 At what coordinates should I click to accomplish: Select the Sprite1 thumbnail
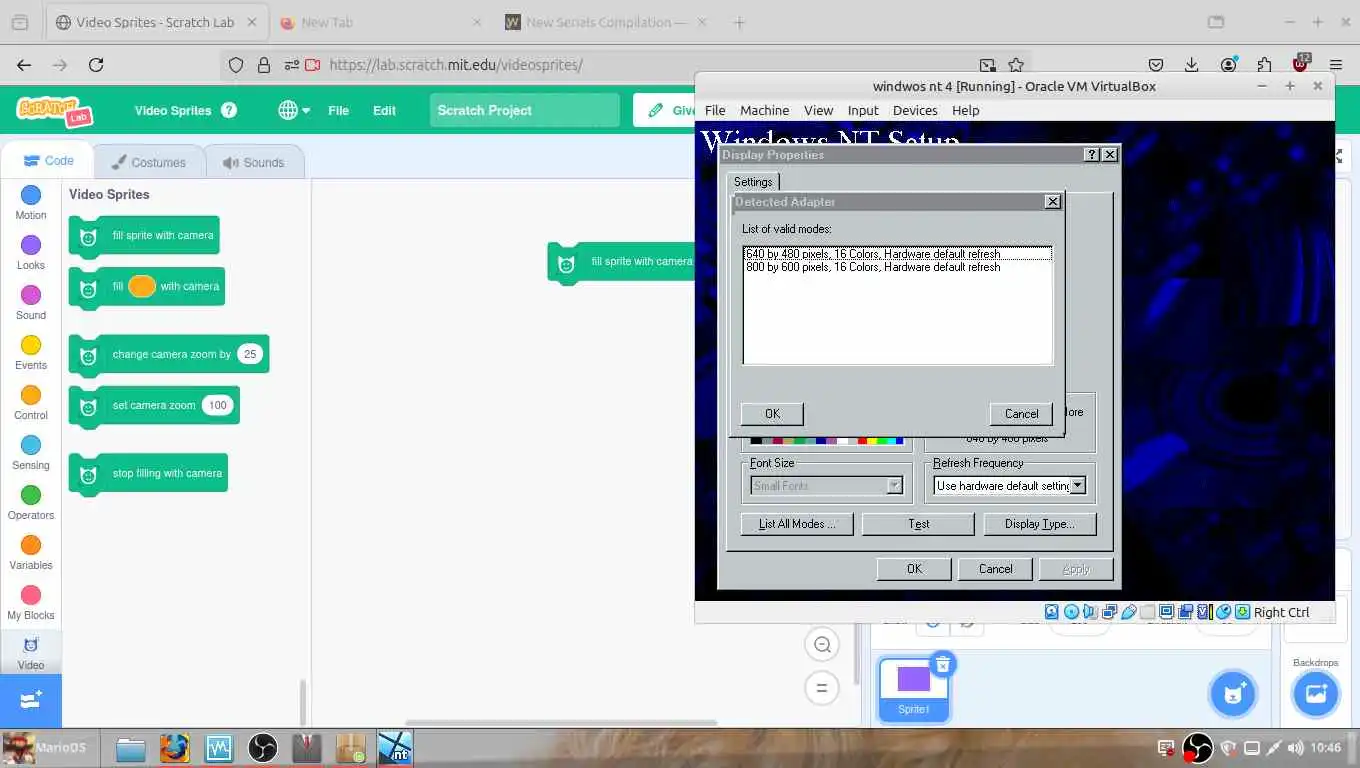913,690
